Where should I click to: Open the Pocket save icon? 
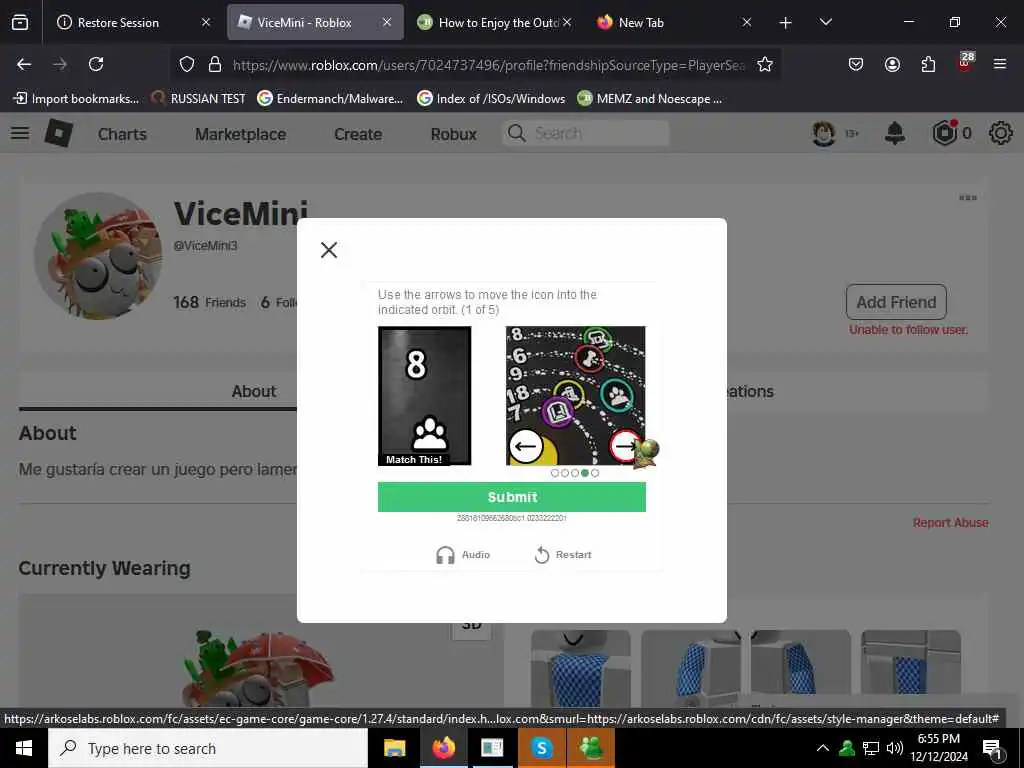coord(856,64)
